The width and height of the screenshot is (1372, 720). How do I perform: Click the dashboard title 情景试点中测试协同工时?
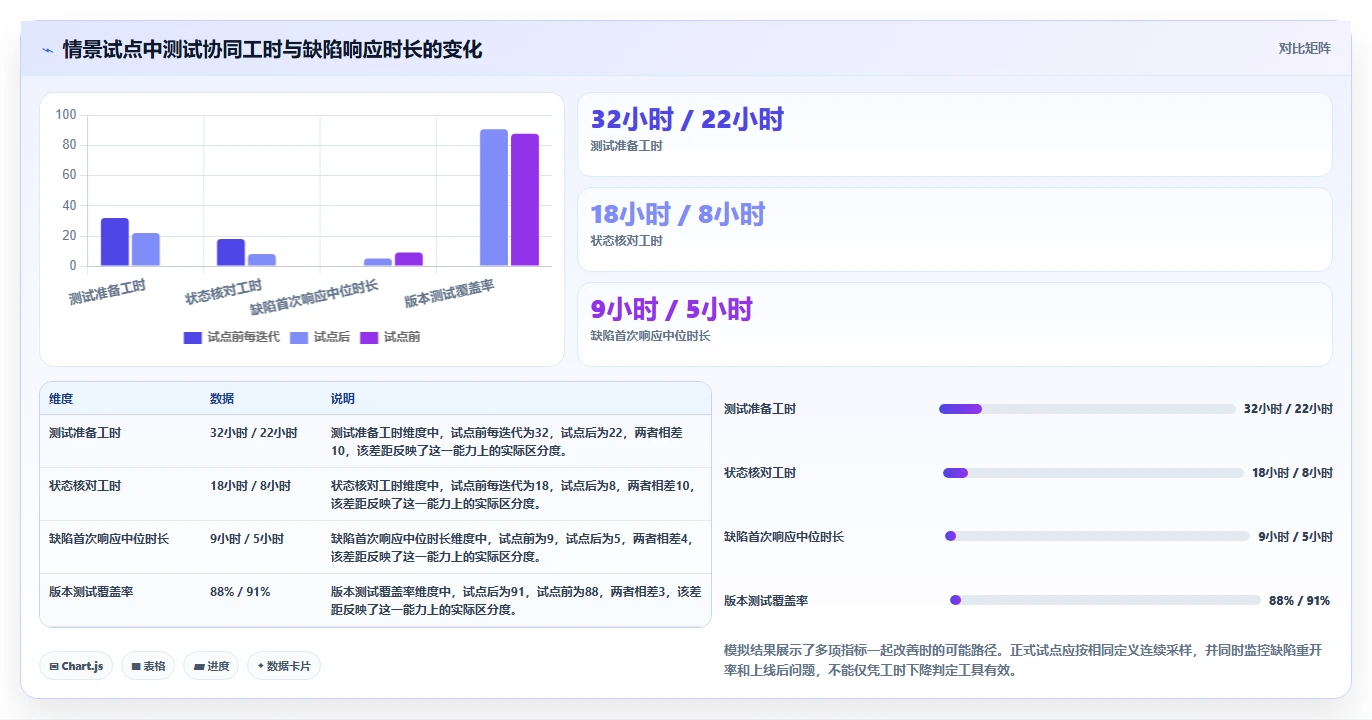coord(272,49)
